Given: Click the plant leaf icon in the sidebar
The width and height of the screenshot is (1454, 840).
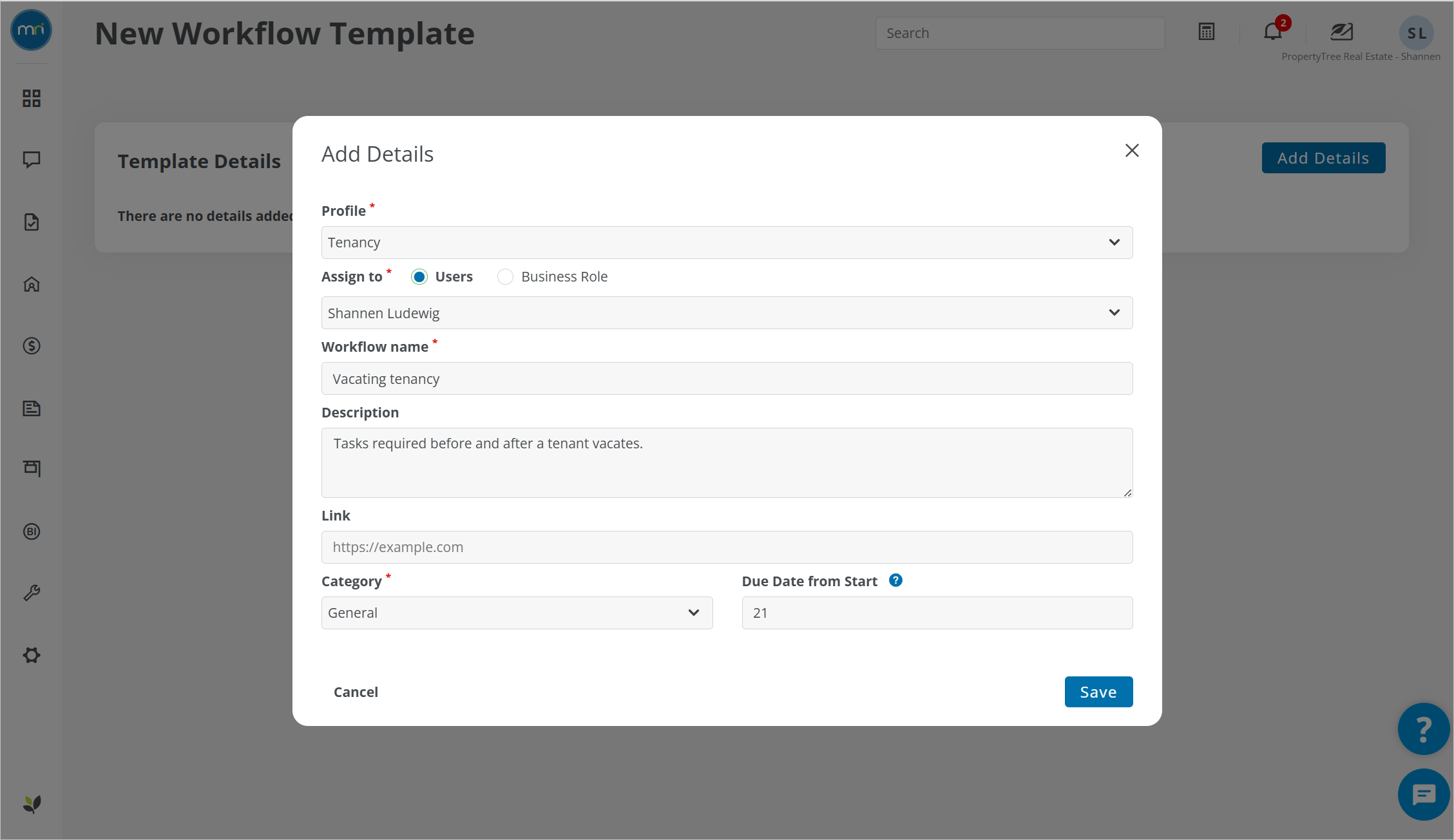Looking at the screenshot, I should tap(32, 804).
